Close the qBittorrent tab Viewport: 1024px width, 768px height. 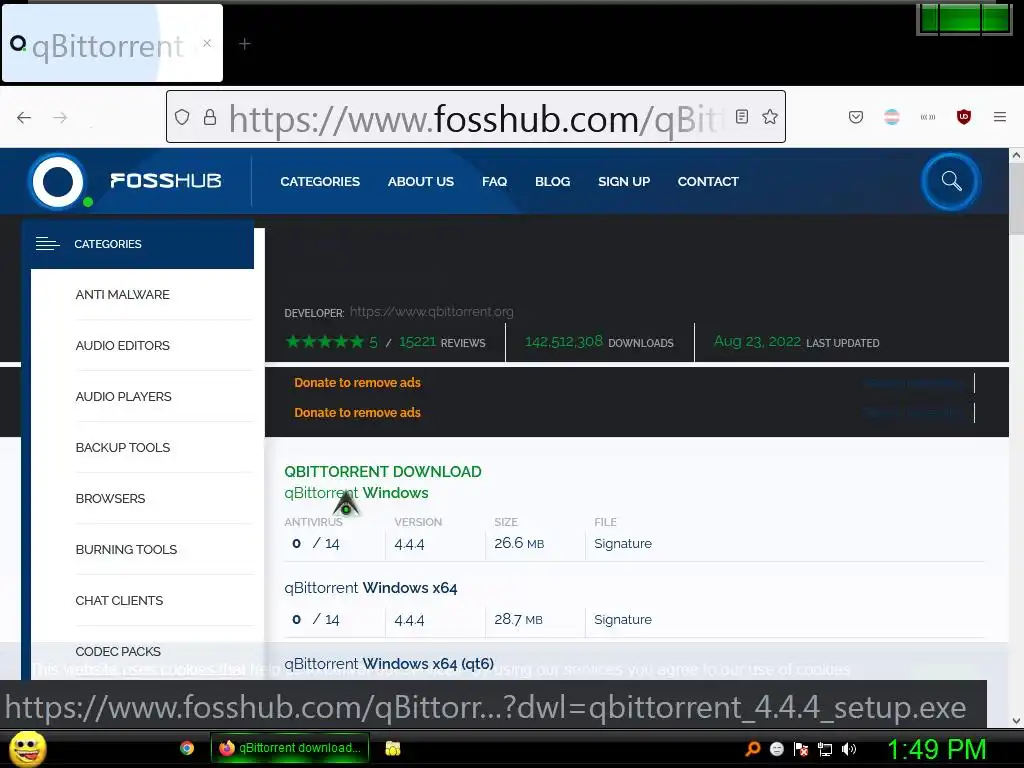207,43
